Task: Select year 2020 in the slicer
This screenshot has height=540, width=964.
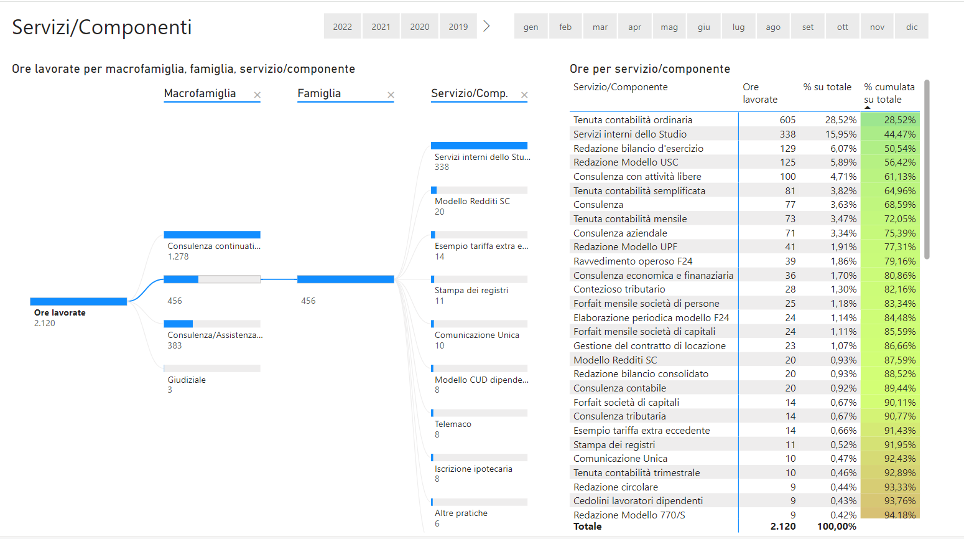Action: 420,27
